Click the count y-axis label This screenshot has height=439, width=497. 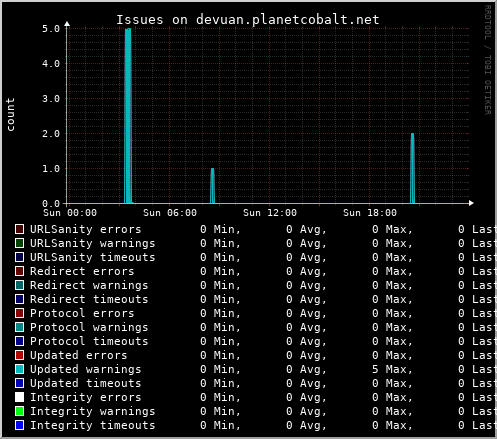pyautogui.click(x=10, y=115)
